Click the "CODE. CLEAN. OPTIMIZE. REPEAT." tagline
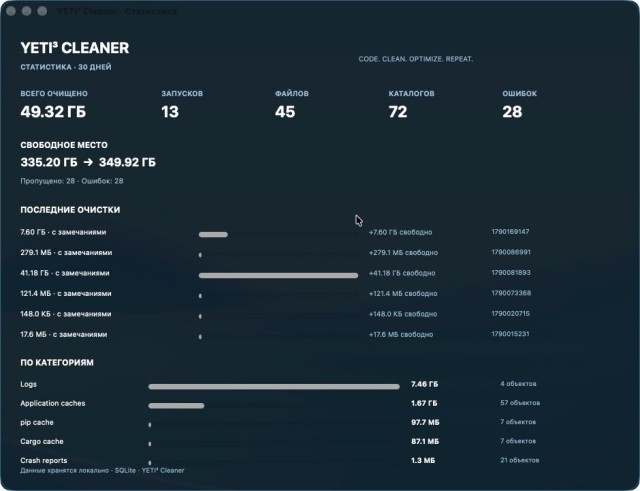This screenshot has height=491, width=640. pyautogui.click(x=416, y=59)
